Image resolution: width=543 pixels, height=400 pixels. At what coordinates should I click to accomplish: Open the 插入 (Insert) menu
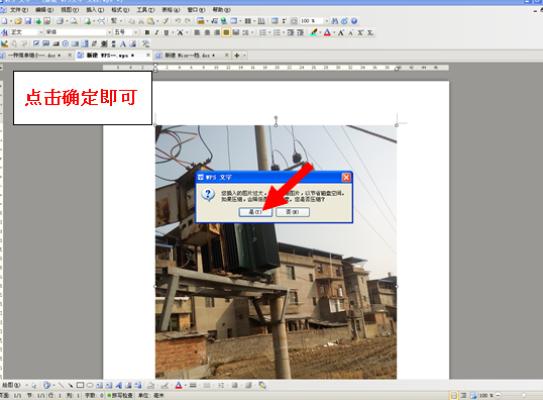click(x=95, y=10)
